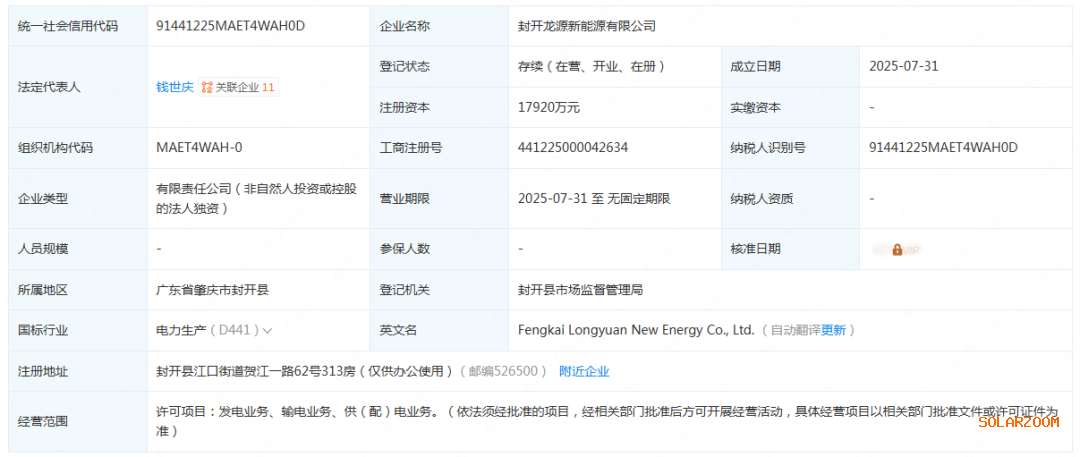Open legal representative 钱世庆 profile link
The width and height of the screenshot is (1080, 457).
click(174, 87)
